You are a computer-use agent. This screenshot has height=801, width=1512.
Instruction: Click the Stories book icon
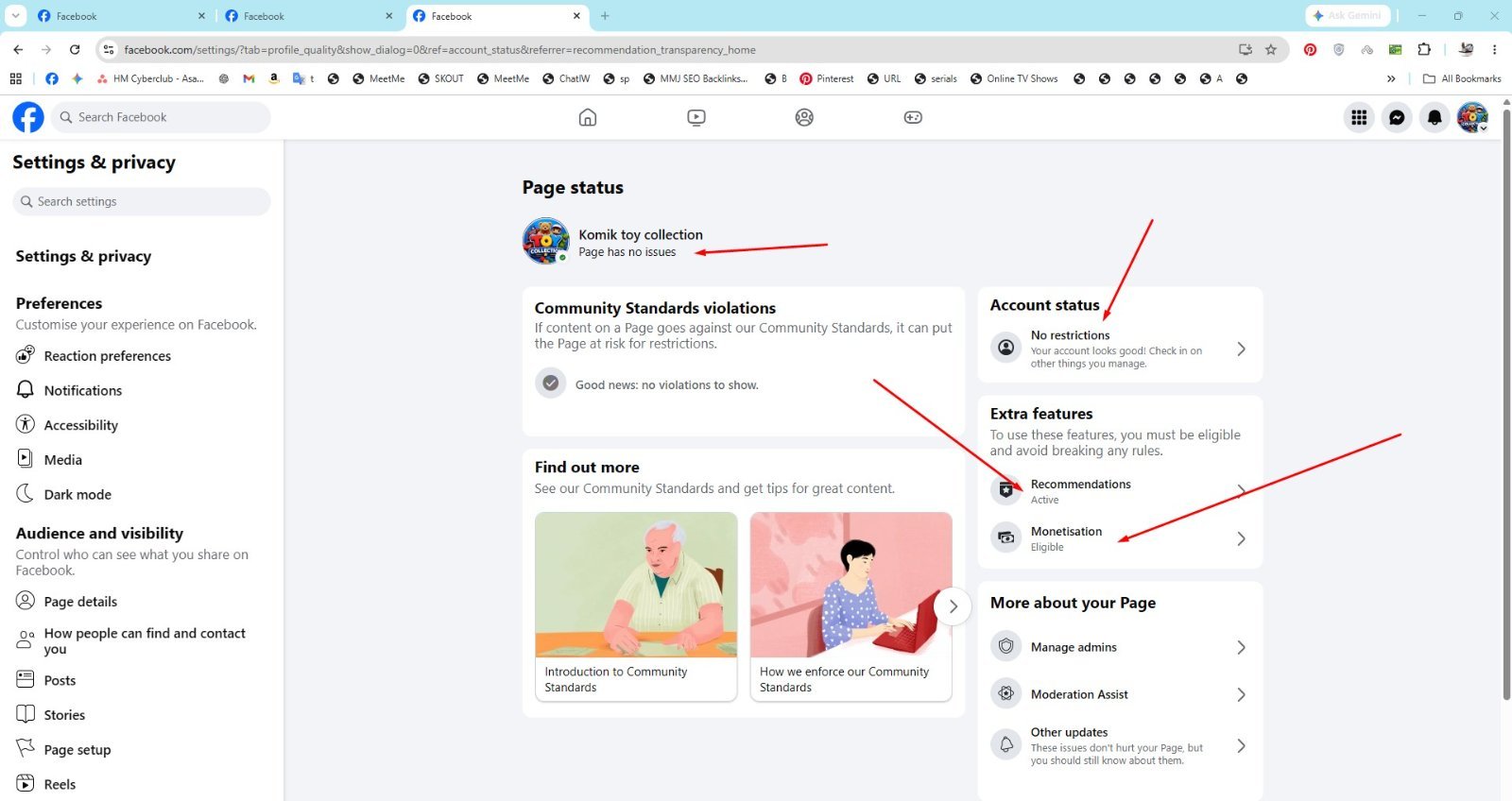click(x=26, y=714)
